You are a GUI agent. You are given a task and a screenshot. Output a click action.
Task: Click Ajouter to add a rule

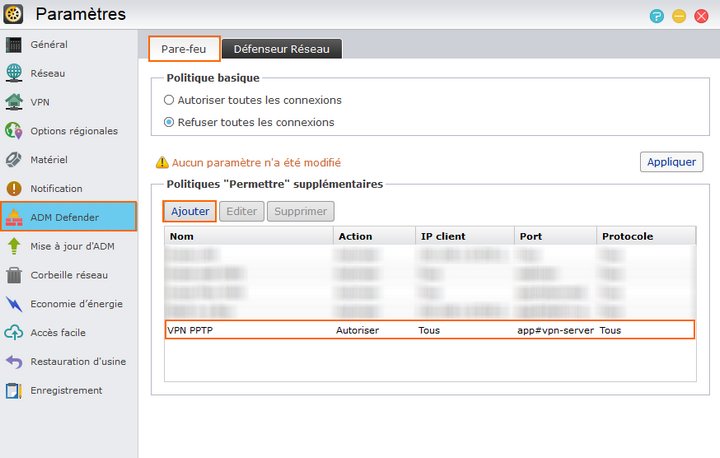click(190, 211)
